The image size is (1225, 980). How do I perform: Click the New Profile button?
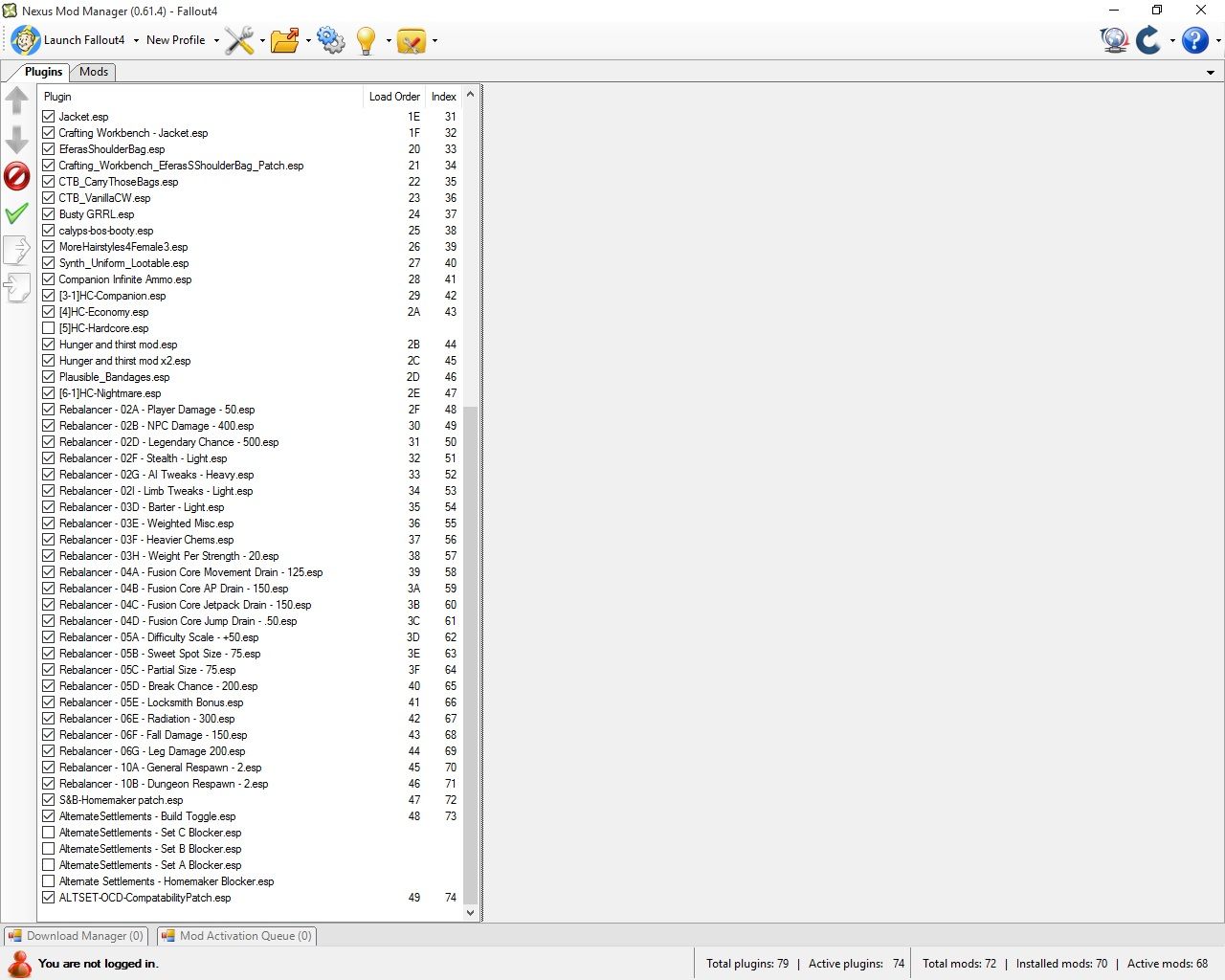click(176, 40)
